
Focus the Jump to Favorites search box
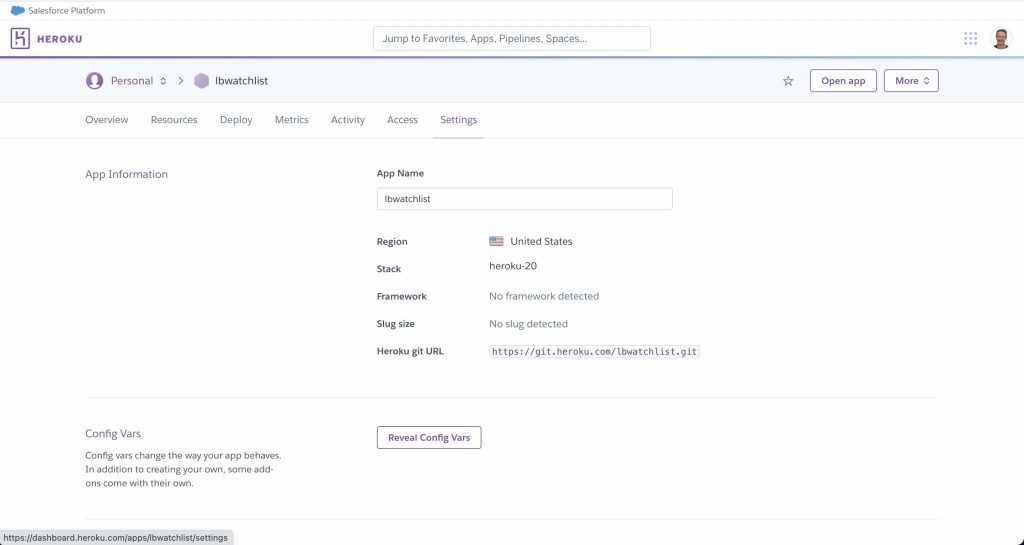(x=511, y=39)
